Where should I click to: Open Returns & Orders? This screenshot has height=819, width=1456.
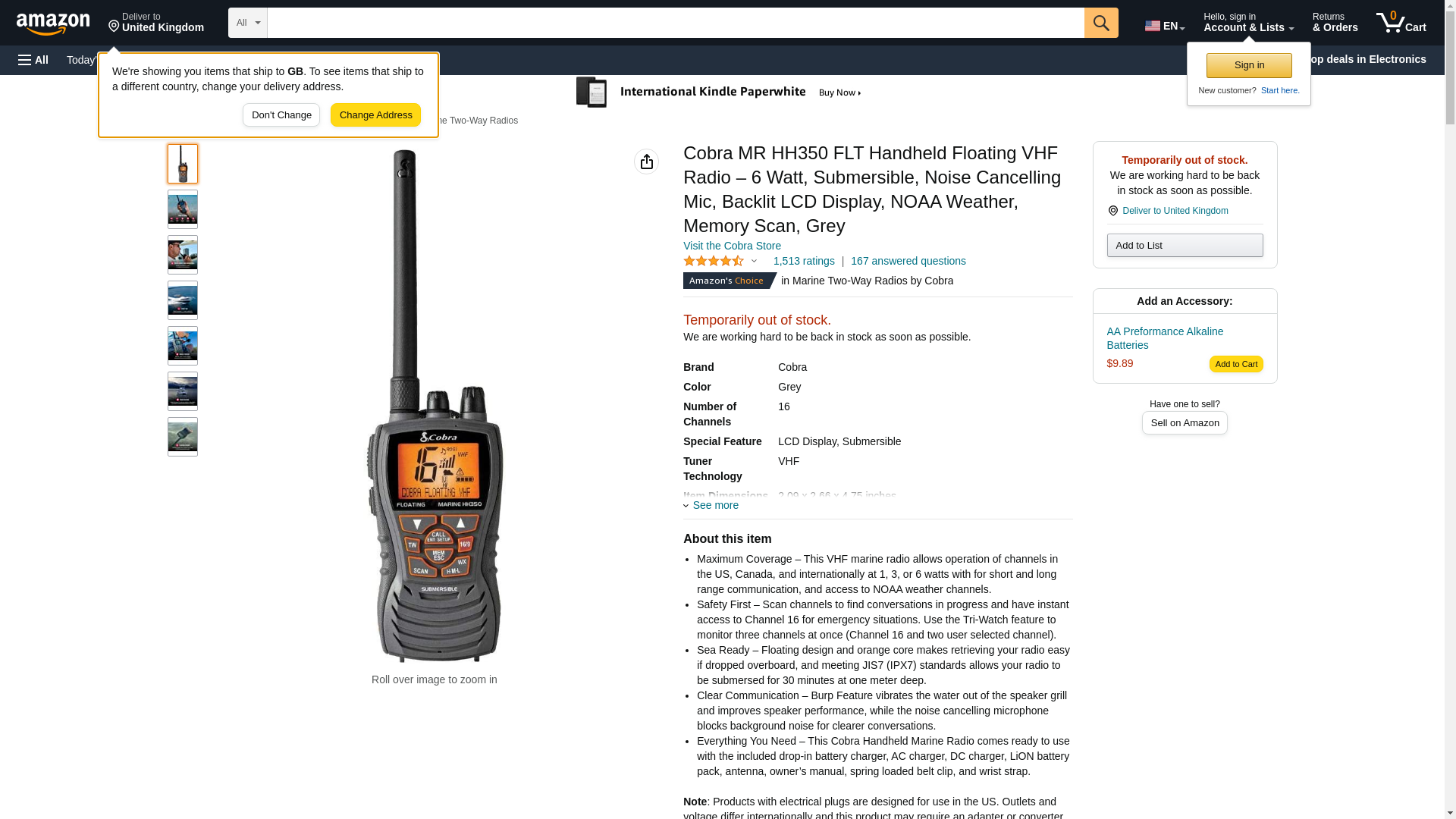pyautogui.click(x=1335, y=23)
